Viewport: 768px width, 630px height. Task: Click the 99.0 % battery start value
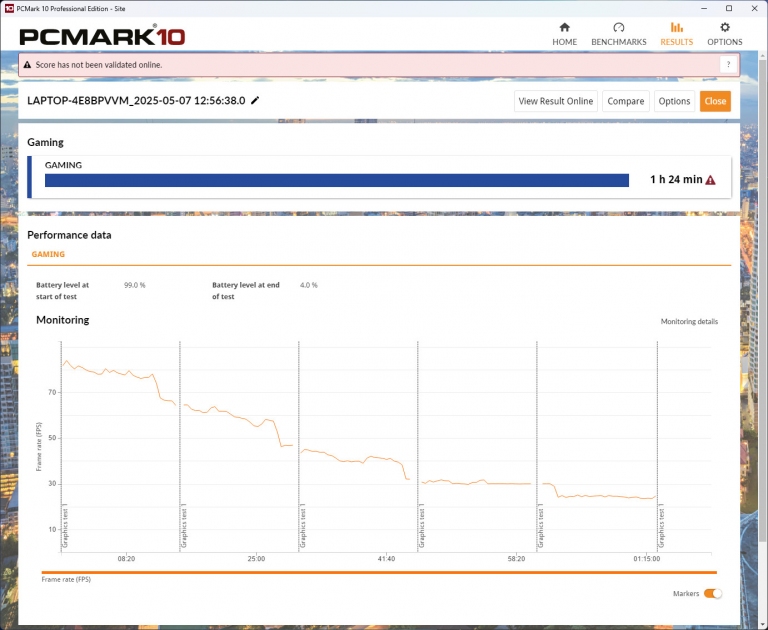[135, 285]
